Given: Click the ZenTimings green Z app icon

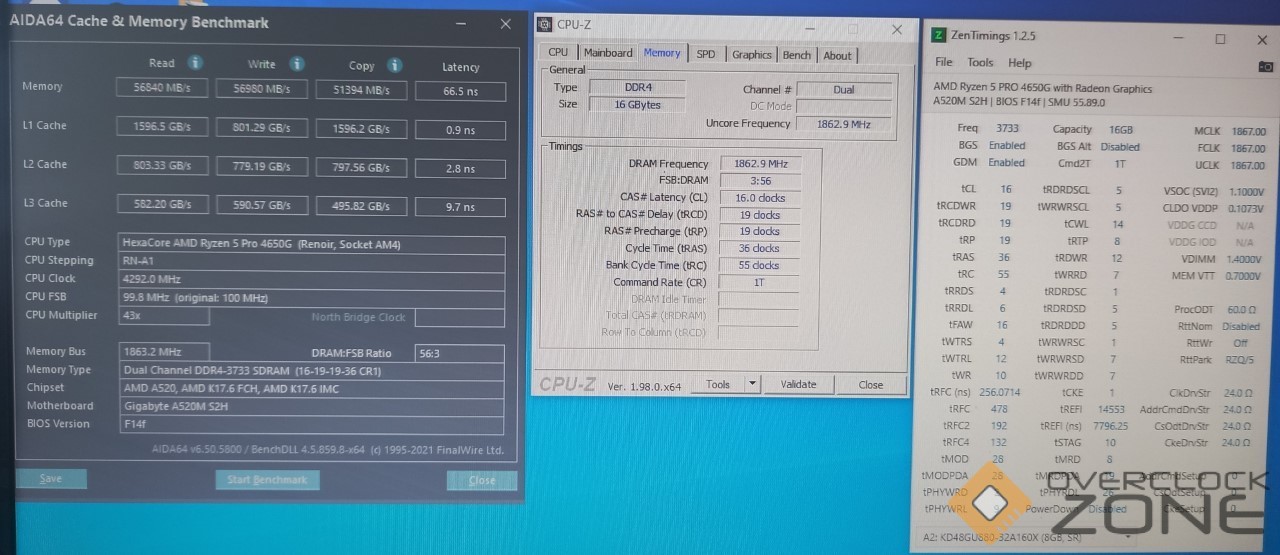Looking at the screenshot, I should (x=938, y=35).
